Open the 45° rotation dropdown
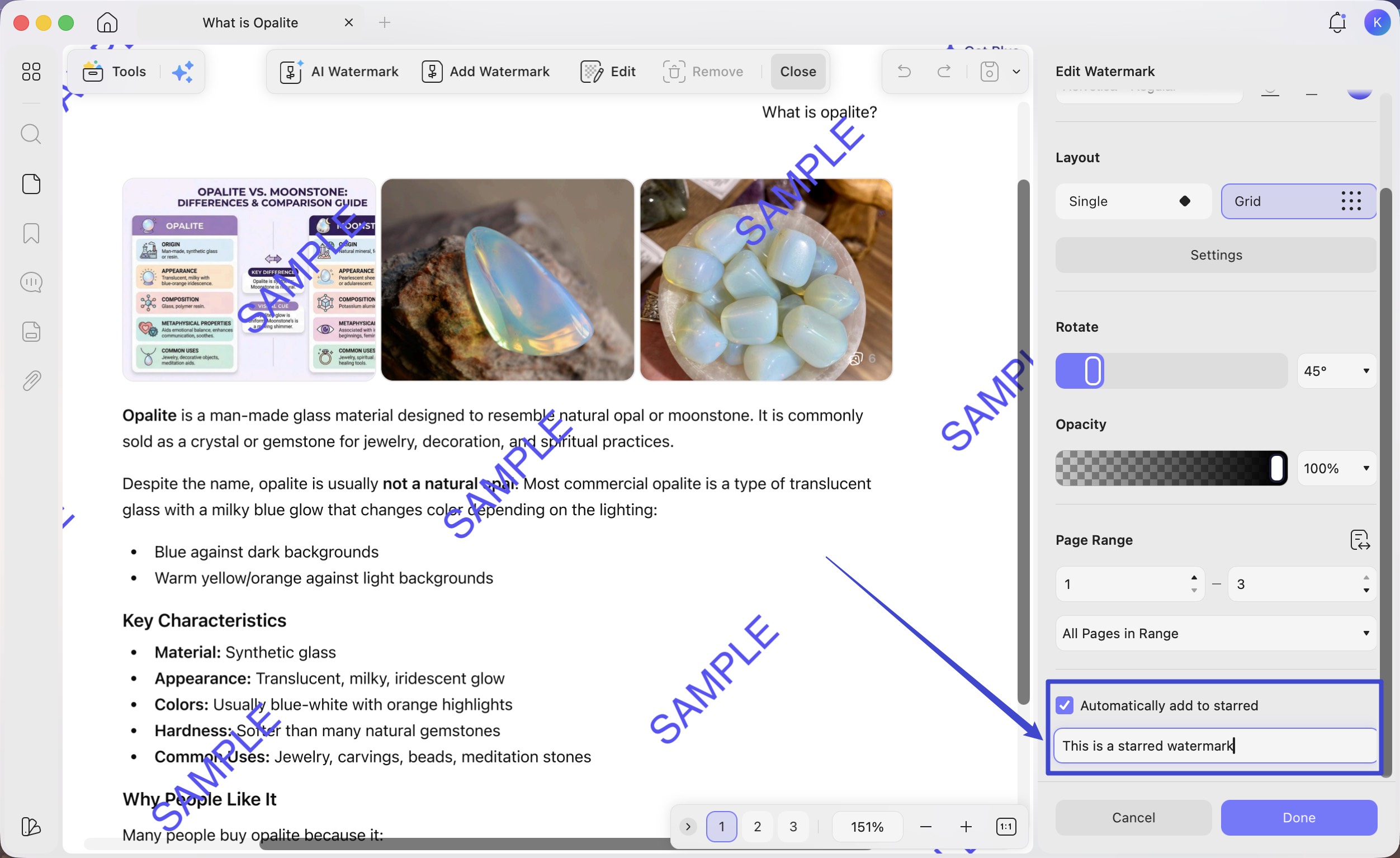This screenshot has width=1400, height=858. pos(1337,371)
